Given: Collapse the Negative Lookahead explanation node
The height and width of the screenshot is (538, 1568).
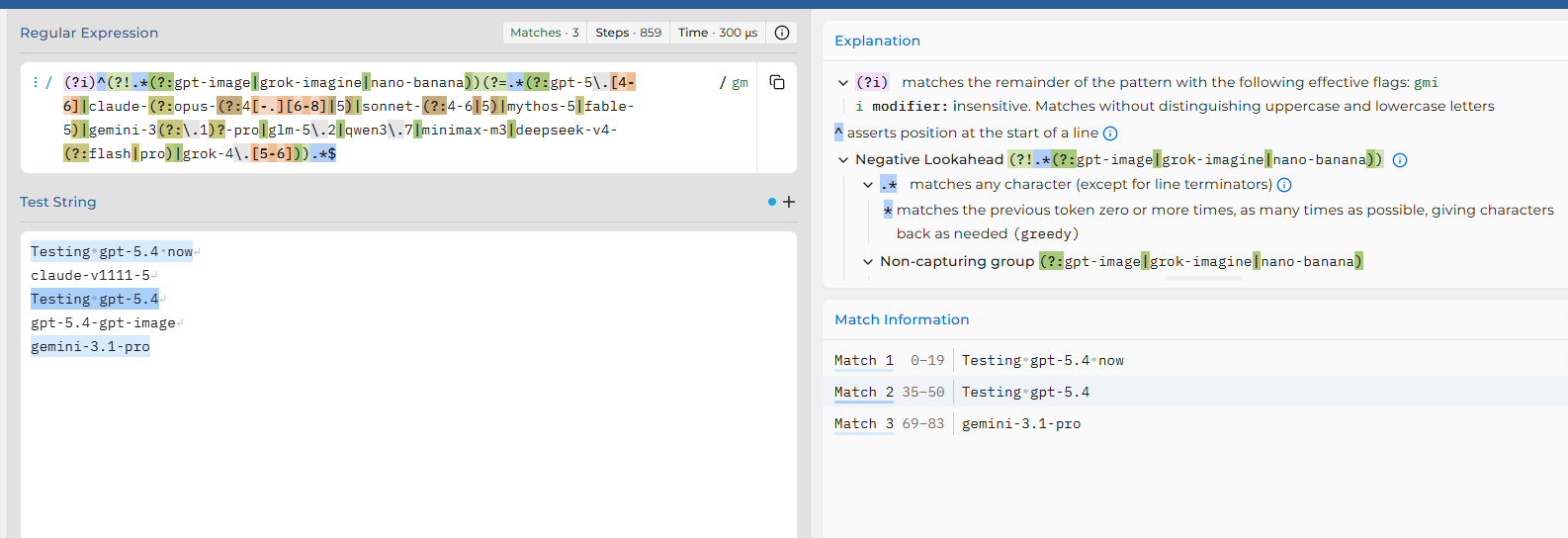Looking at the screenshot, I should [x=843, y=160].
